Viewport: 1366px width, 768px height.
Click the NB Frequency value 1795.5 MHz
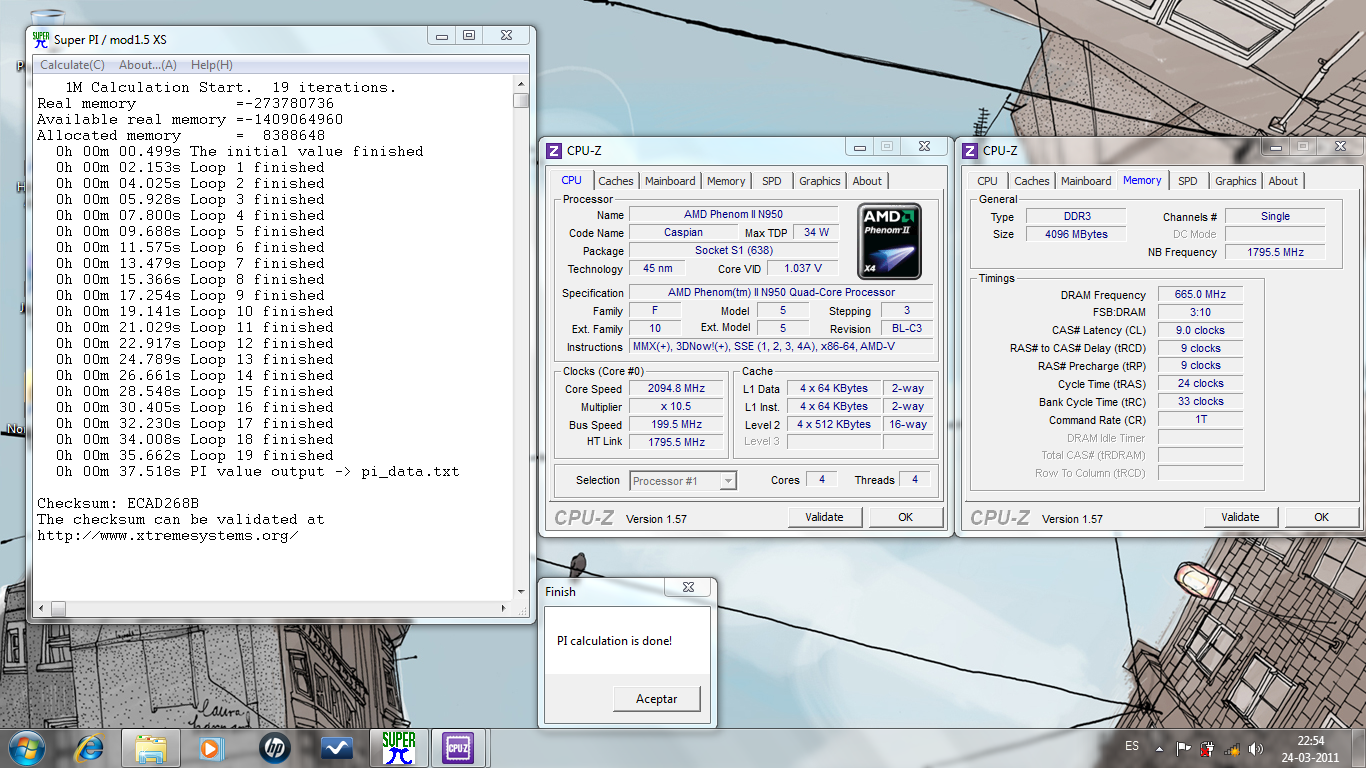click(x=1275, y=252)
